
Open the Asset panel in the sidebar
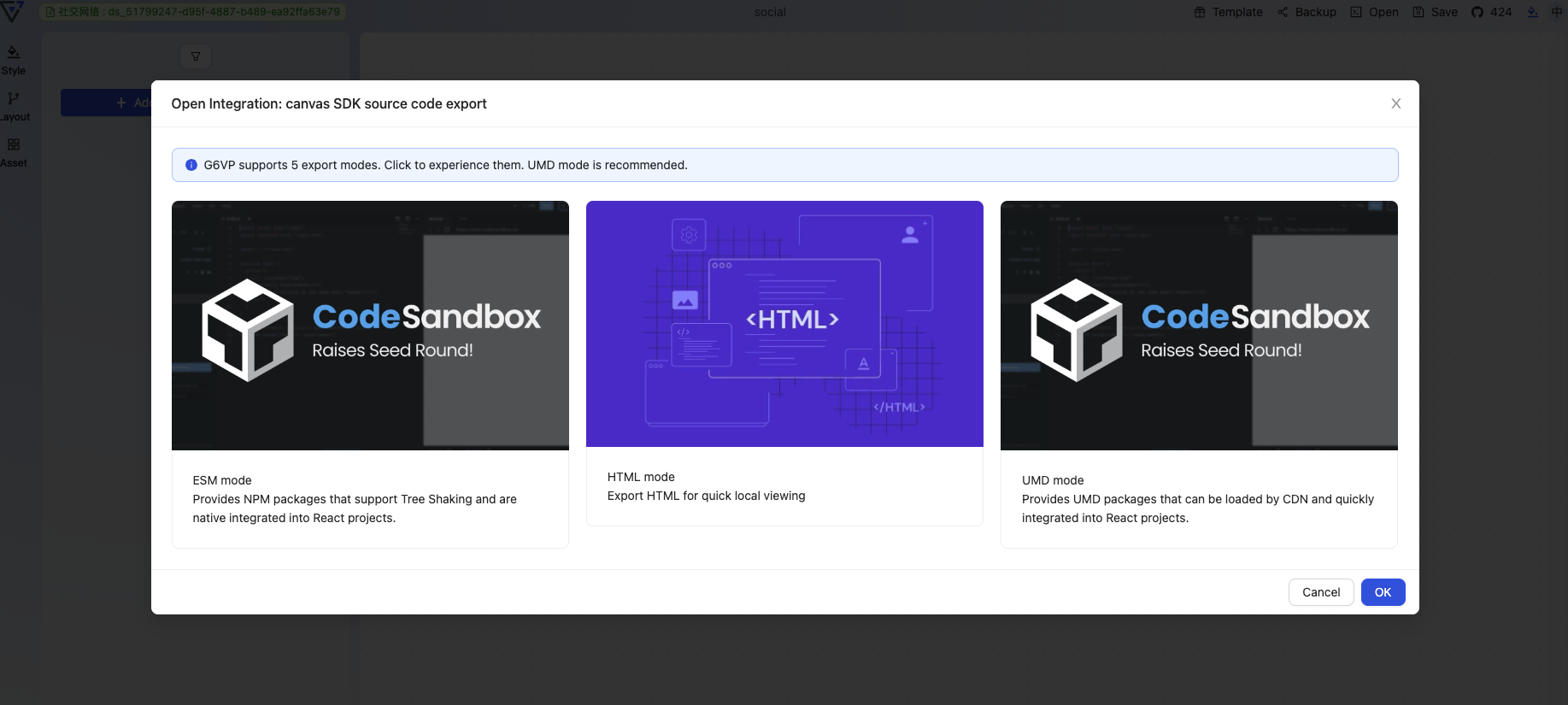coord(14,153)
